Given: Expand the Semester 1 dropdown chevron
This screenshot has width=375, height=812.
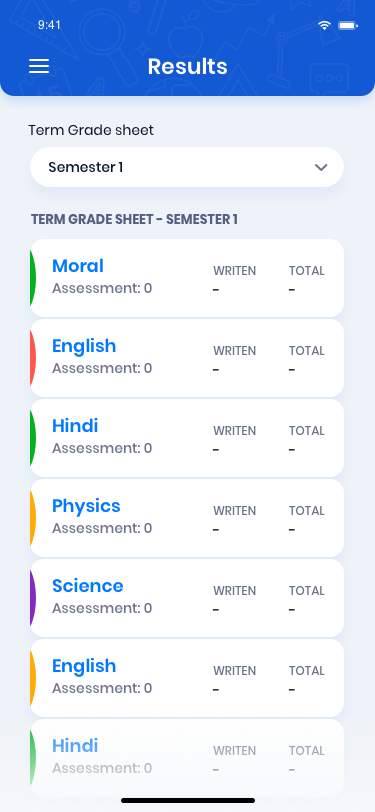Looking at the screenshot, I should (321, 167).
